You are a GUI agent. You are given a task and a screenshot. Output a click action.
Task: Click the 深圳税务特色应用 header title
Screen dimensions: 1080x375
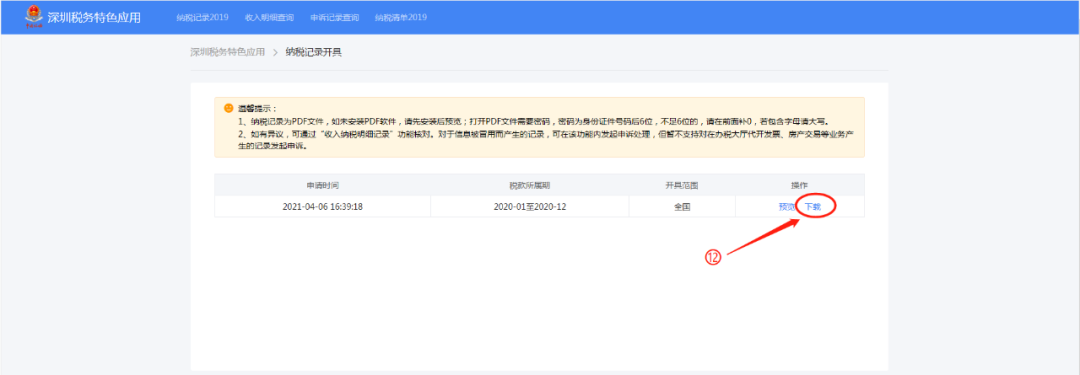click(x=94, y=17)
